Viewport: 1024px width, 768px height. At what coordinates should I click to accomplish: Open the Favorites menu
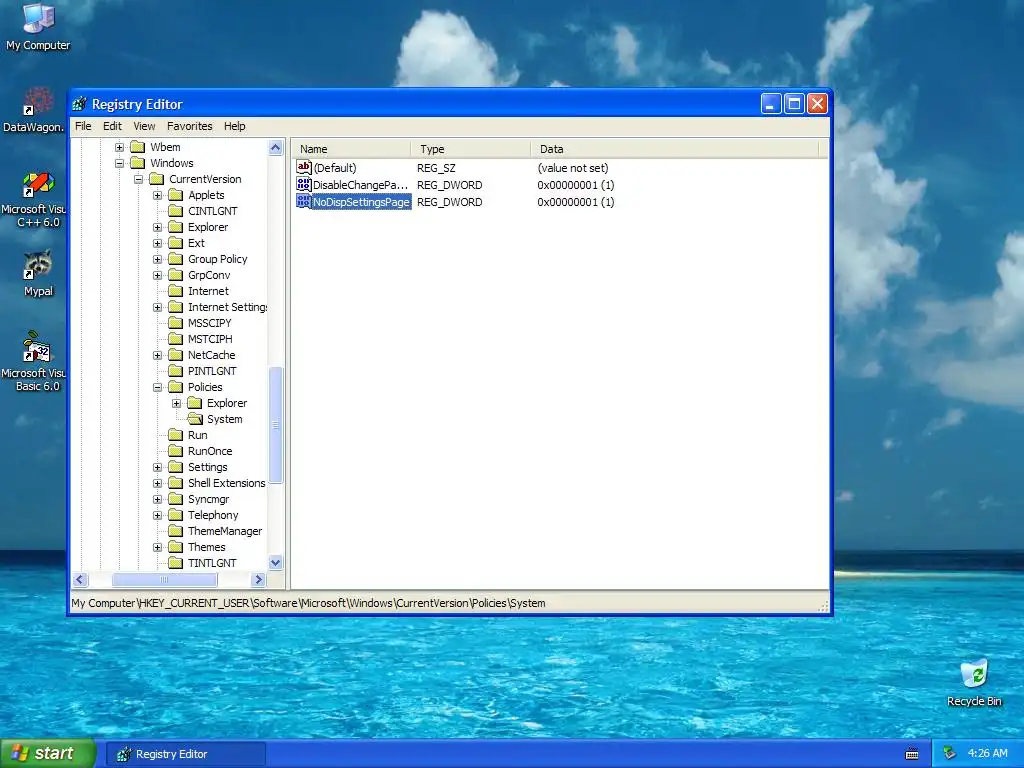pos(189,126)
